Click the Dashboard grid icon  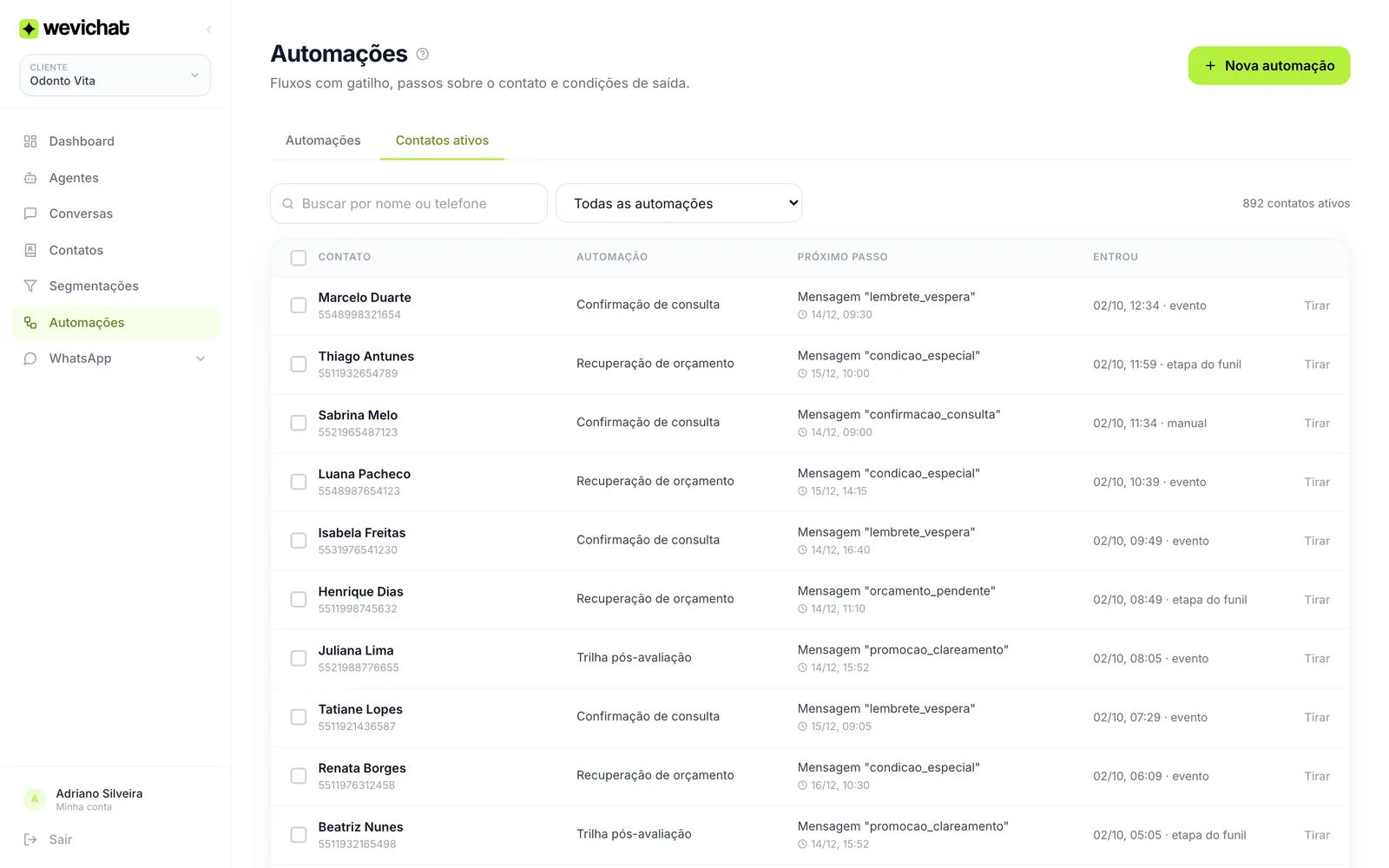[x=30, y=141]
